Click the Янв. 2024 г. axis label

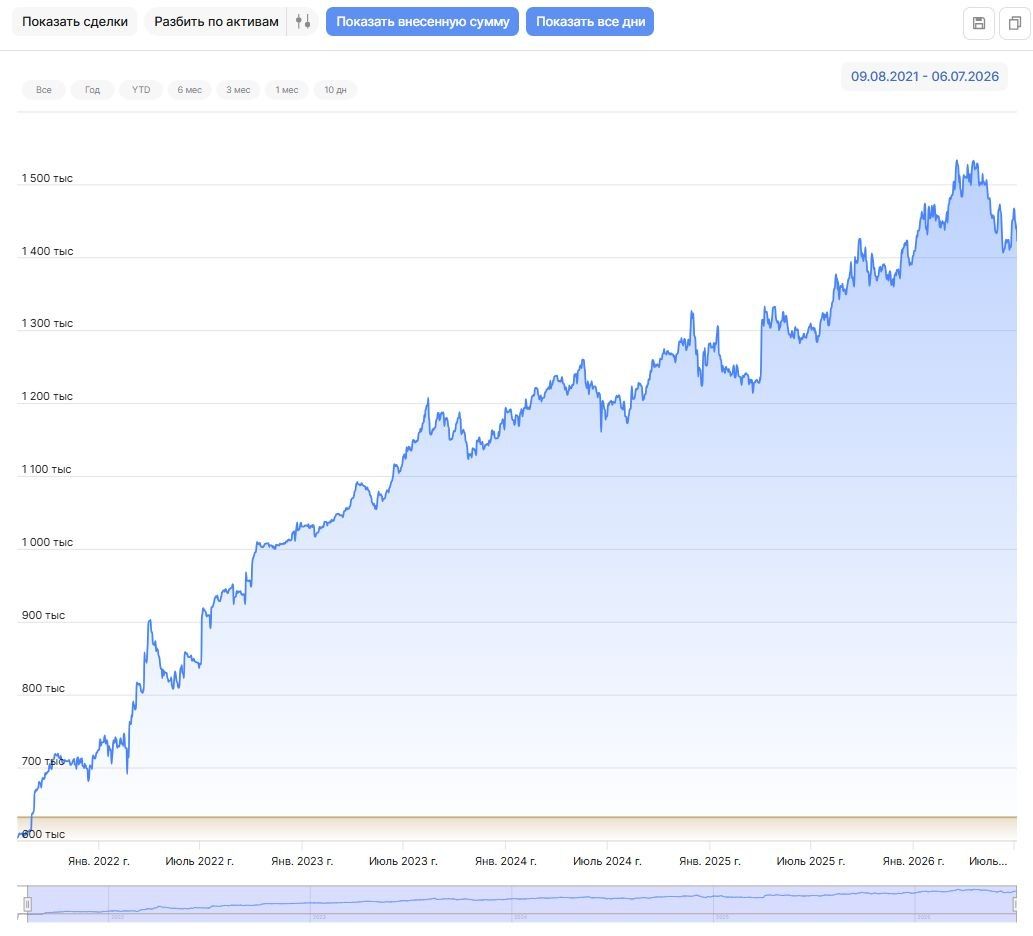505,862
